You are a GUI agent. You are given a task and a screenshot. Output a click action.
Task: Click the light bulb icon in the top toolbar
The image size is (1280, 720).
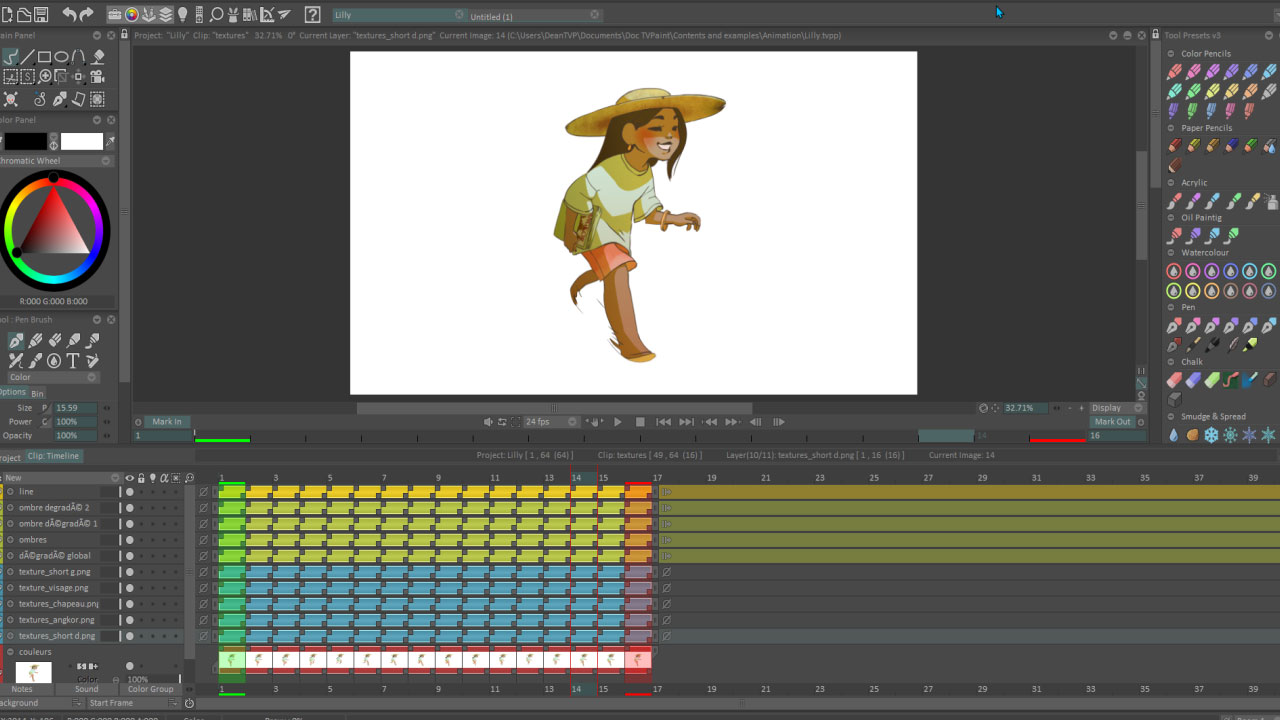pyautogui.click(x=182, y=14)
